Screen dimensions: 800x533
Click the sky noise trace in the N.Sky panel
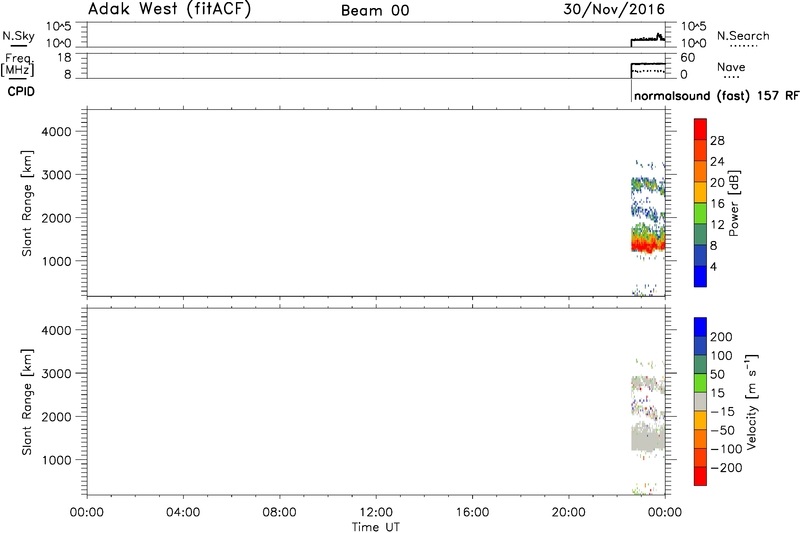(x=648, y=38)
